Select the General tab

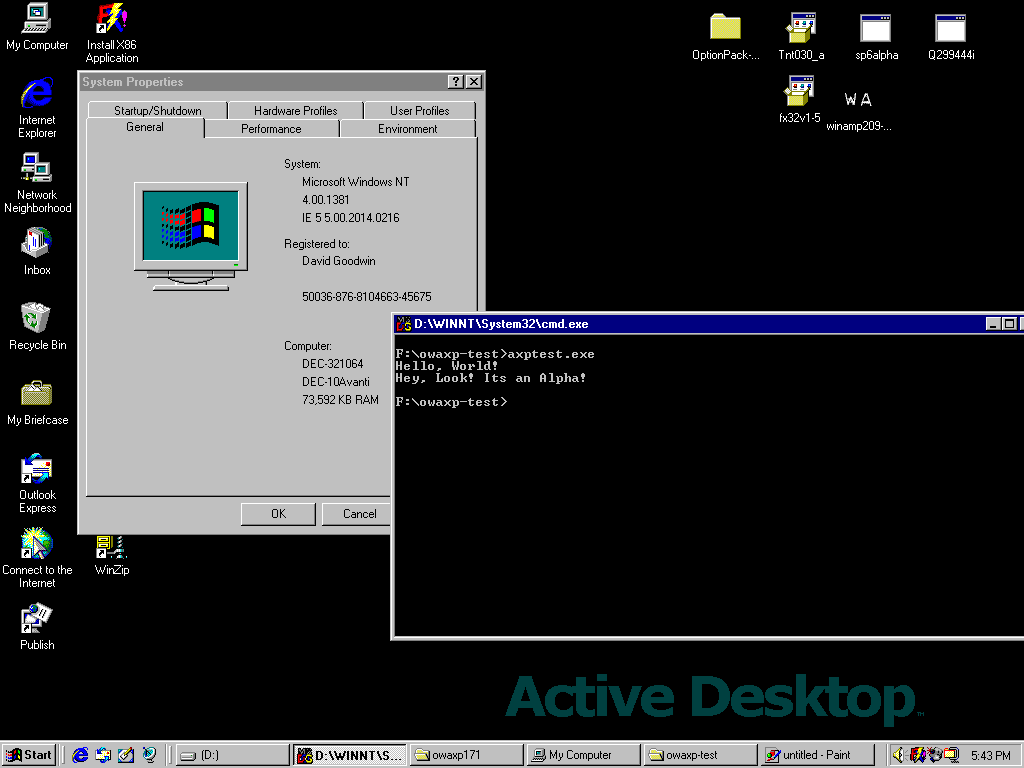[145, 127]
